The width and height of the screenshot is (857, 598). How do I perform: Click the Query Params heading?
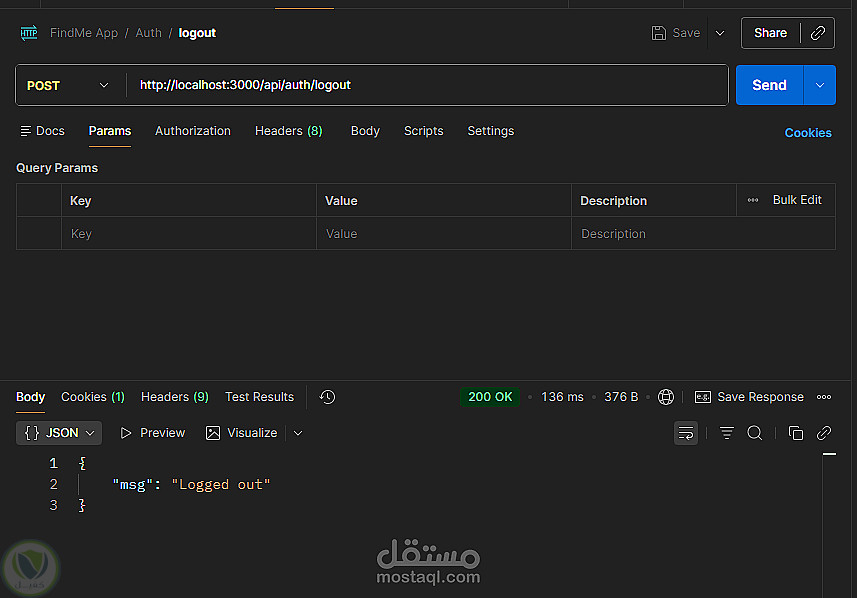[x=57, y=168]
